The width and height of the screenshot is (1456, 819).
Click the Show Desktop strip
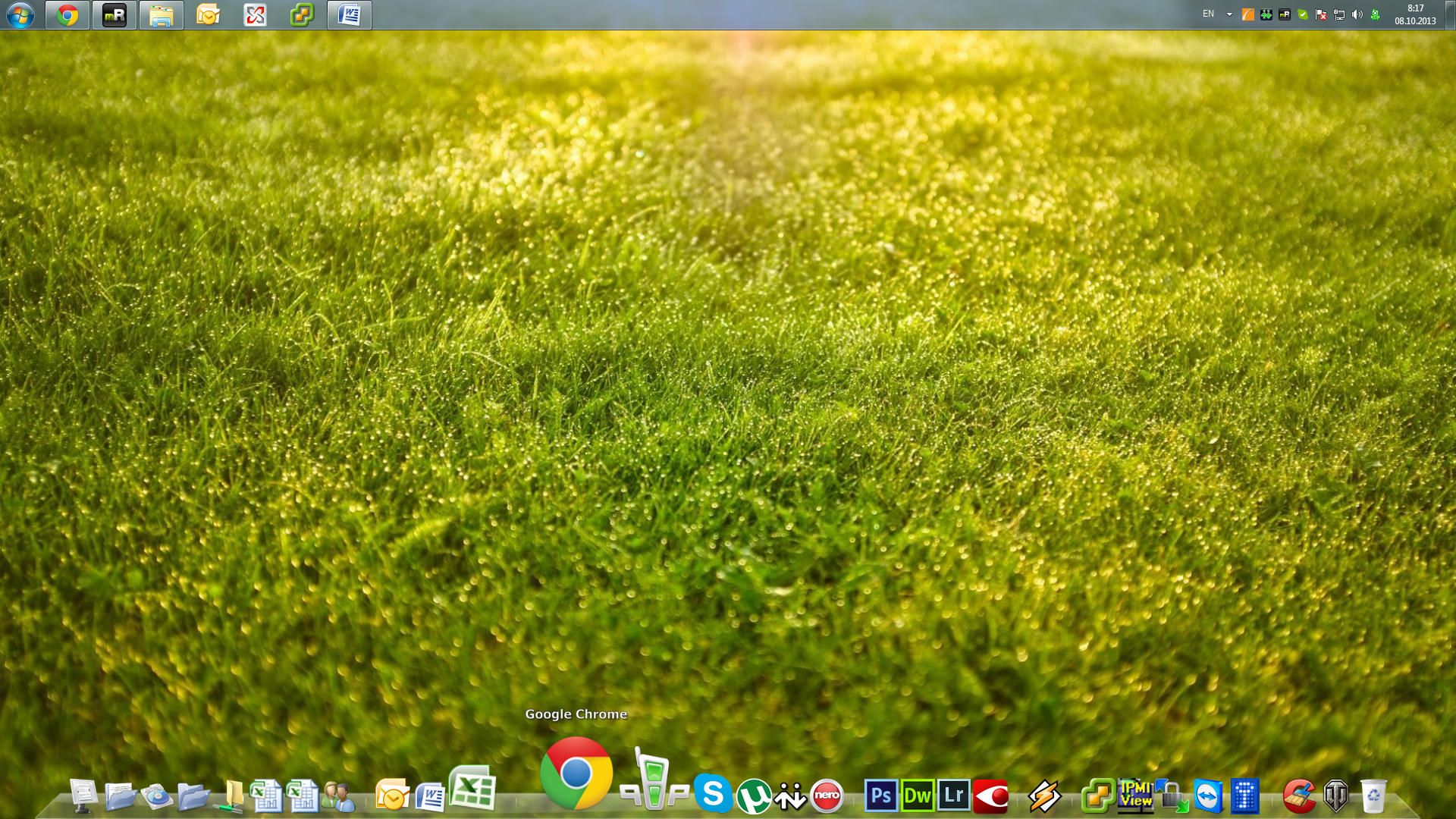pos(1450,15)
